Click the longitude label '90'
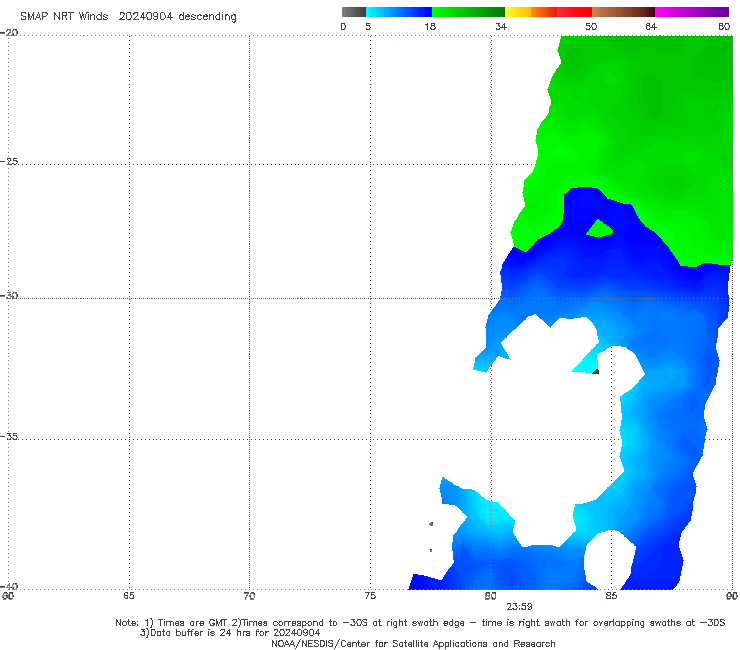Screen dimensions: 740x650 point(732,596)
